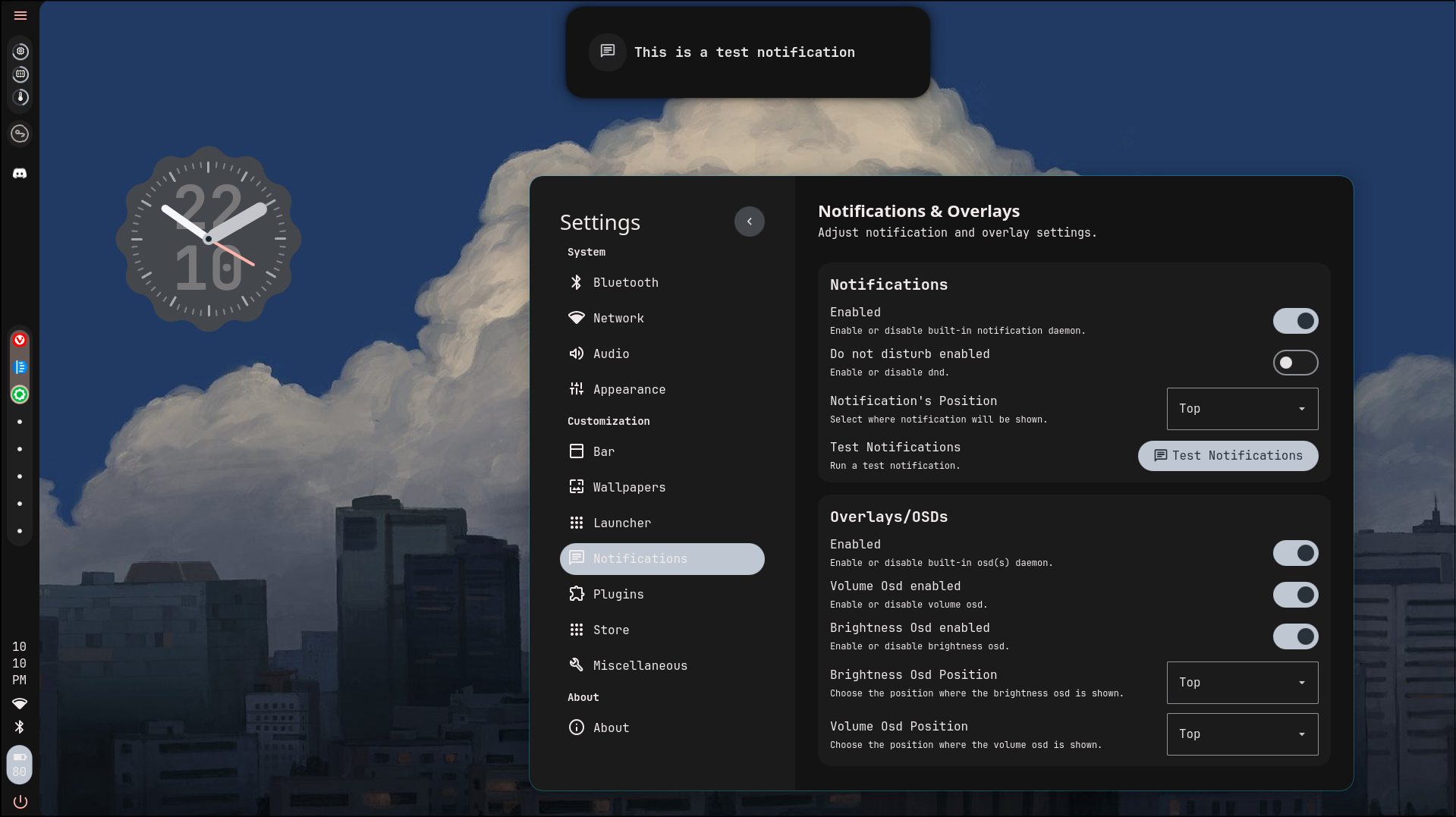
Task: Click the Wi-Fi status icon in bar
Action: pos(20,703)
